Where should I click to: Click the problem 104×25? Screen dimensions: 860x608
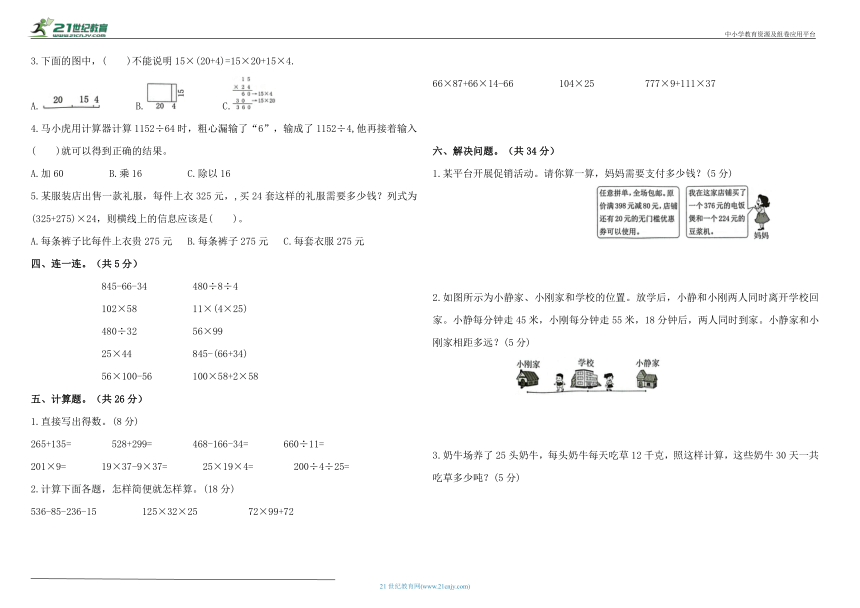pyautogui.click(x=576, y=83)
